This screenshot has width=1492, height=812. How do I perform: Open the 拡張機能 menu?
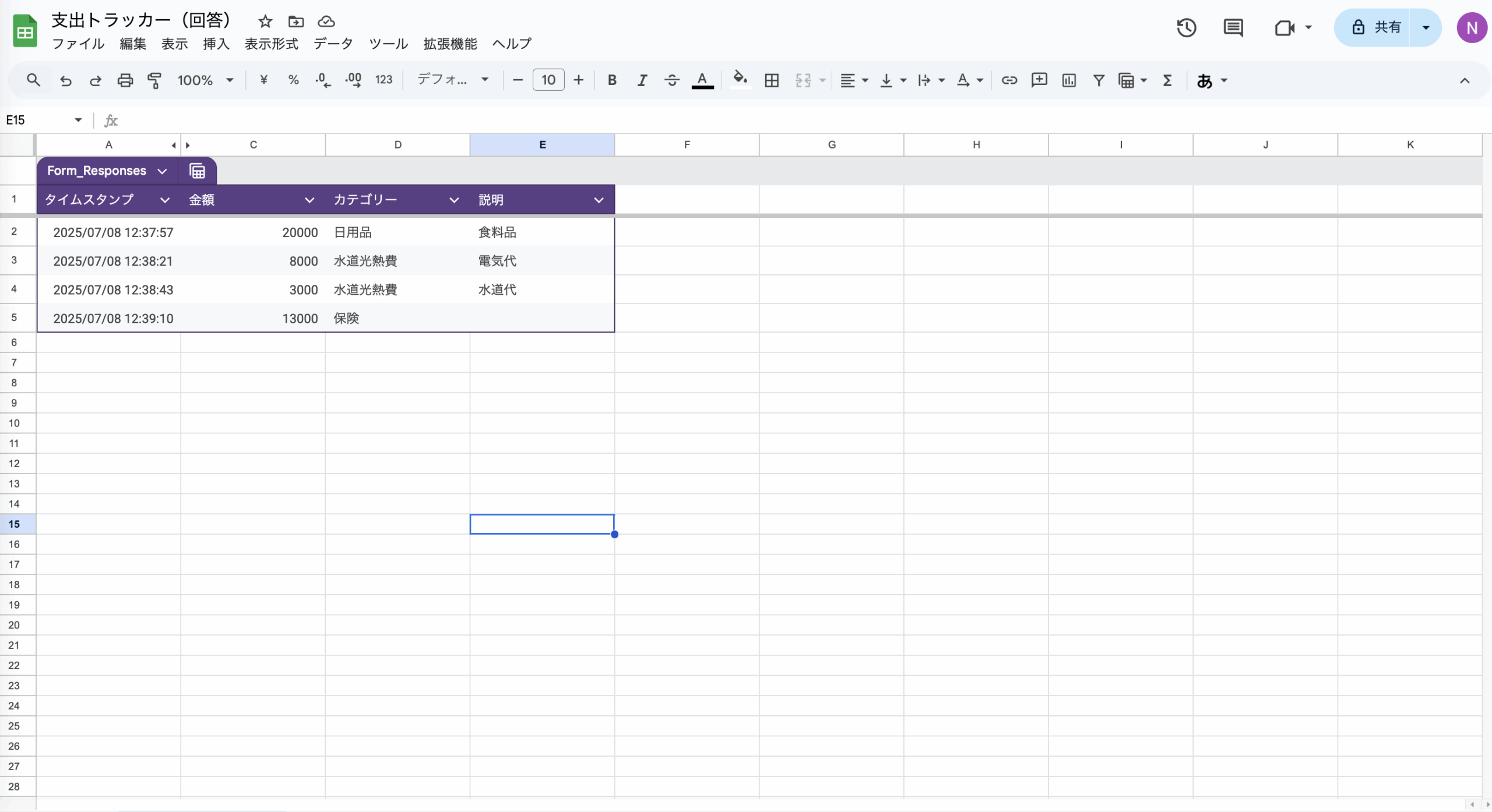(x=449, y=44)
